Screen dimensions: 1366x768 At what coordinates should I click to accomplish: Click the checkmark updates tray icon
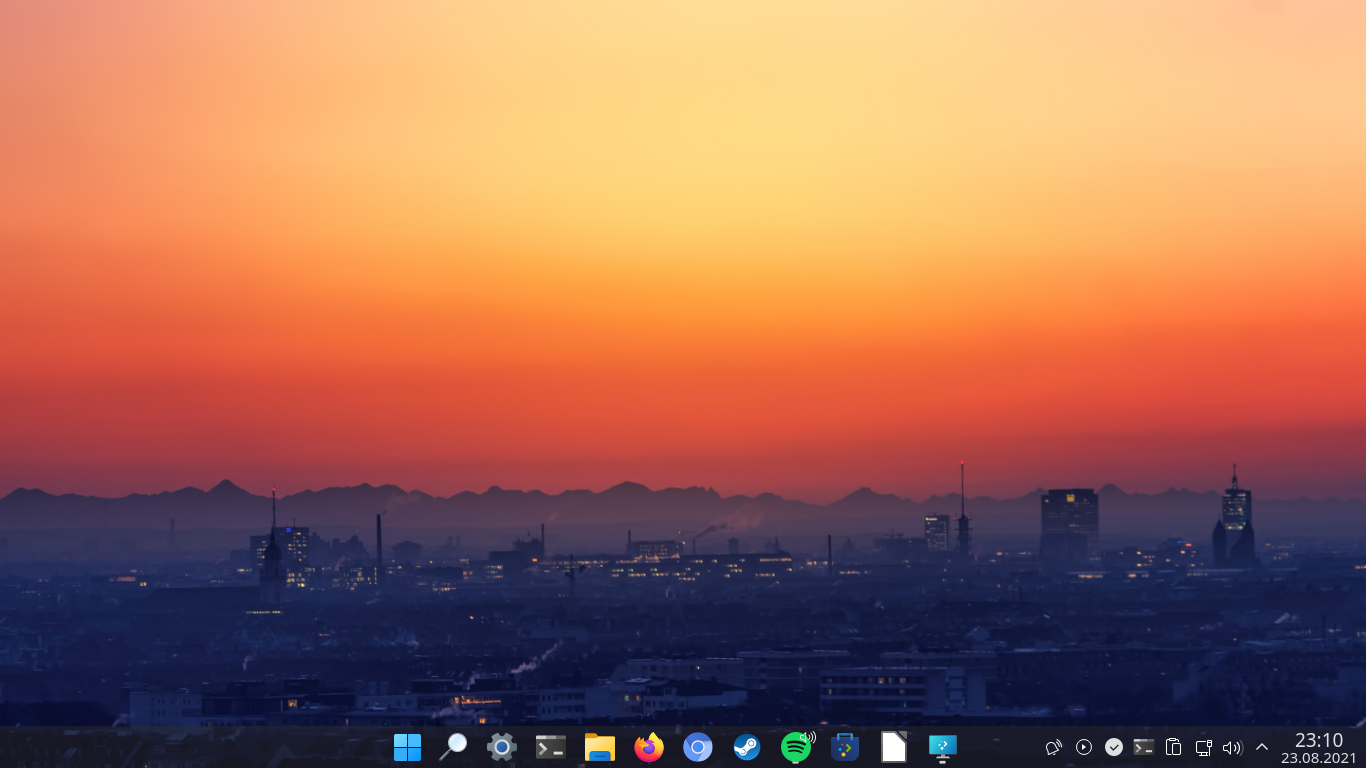(1114, 747)
